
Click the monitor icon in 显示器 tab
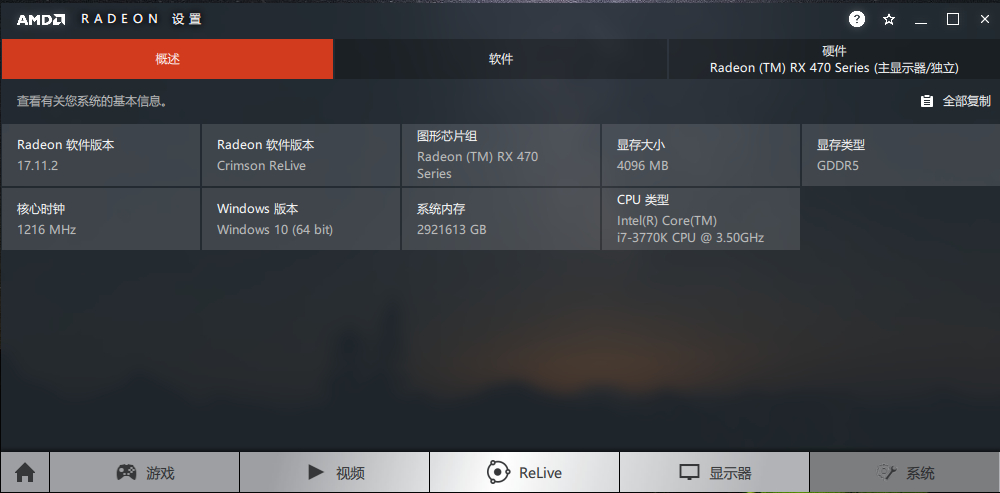(x=689, y=473)
